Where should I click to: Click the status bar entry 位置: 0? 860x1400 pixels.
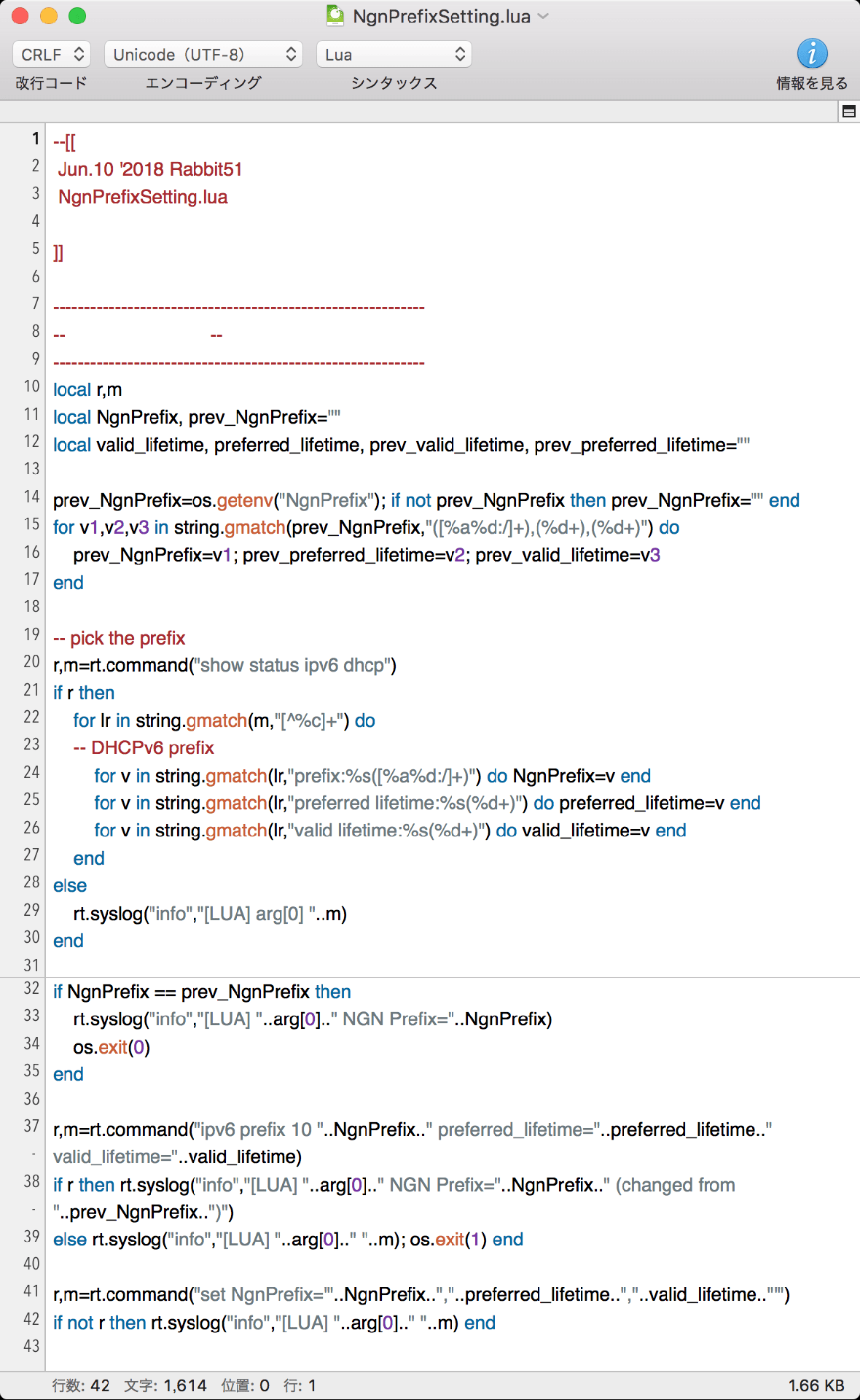[246, 1385]
